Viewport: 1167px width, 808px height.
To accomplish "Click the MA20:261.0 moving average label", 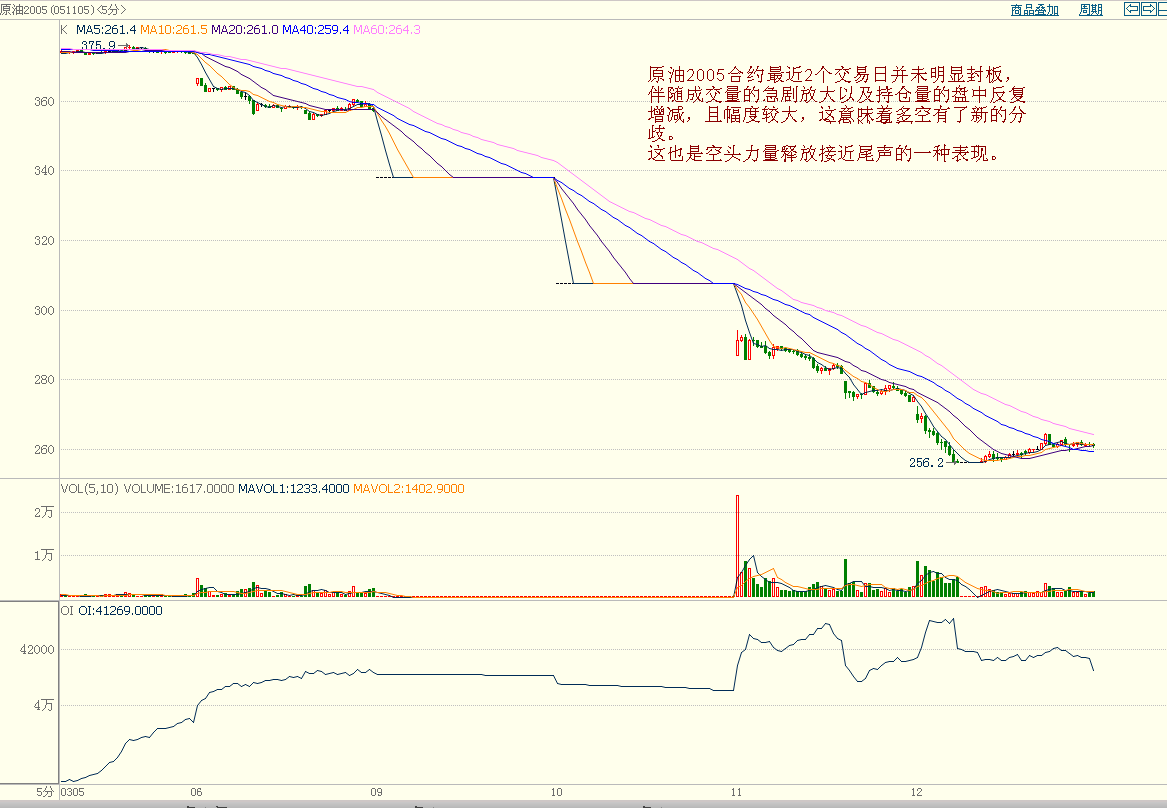I will 244,30.
